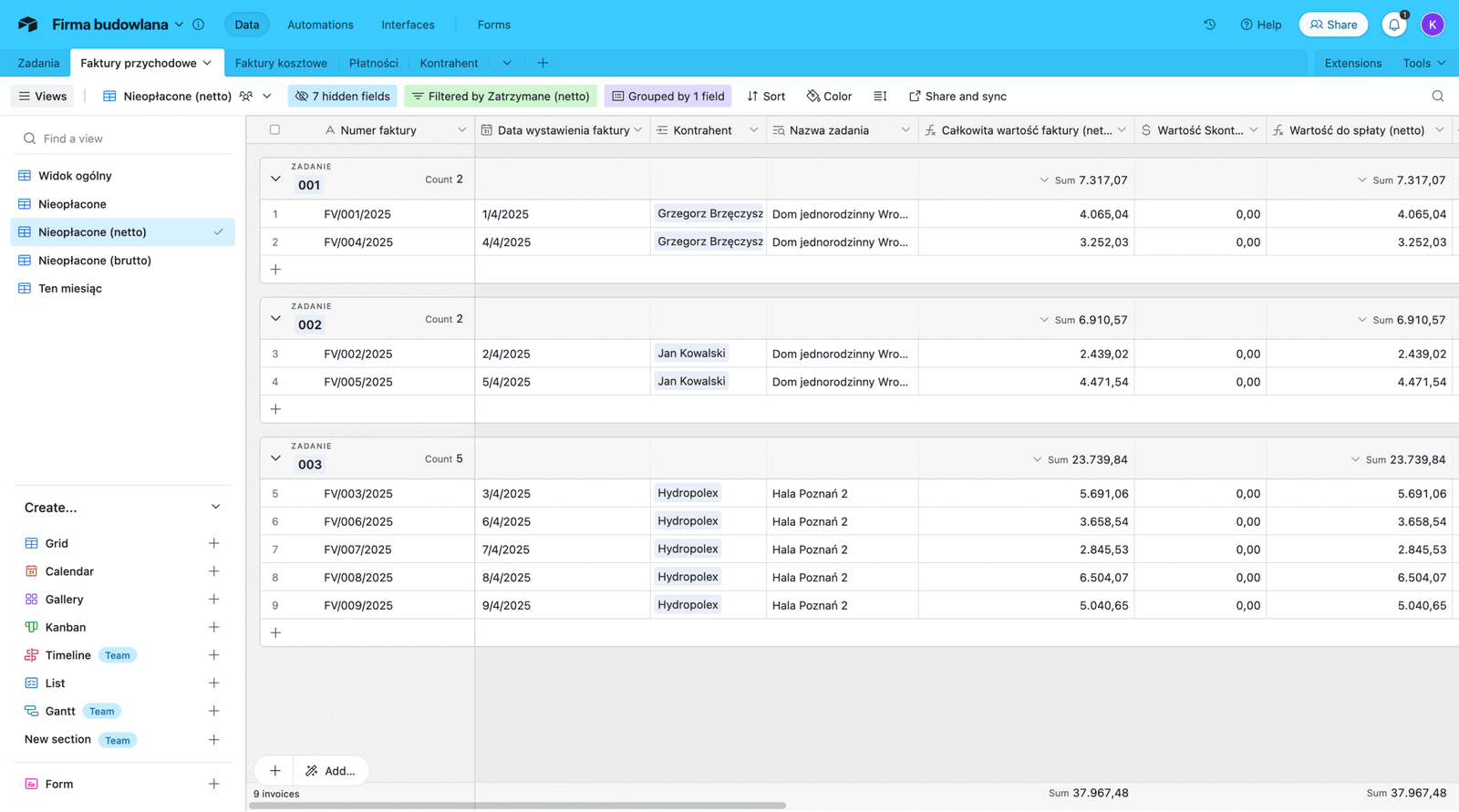The height and width of the screenshot is (812, 1459).
Task: Click the Share button
Action: pyautogui.click(x=1333, y=25)
